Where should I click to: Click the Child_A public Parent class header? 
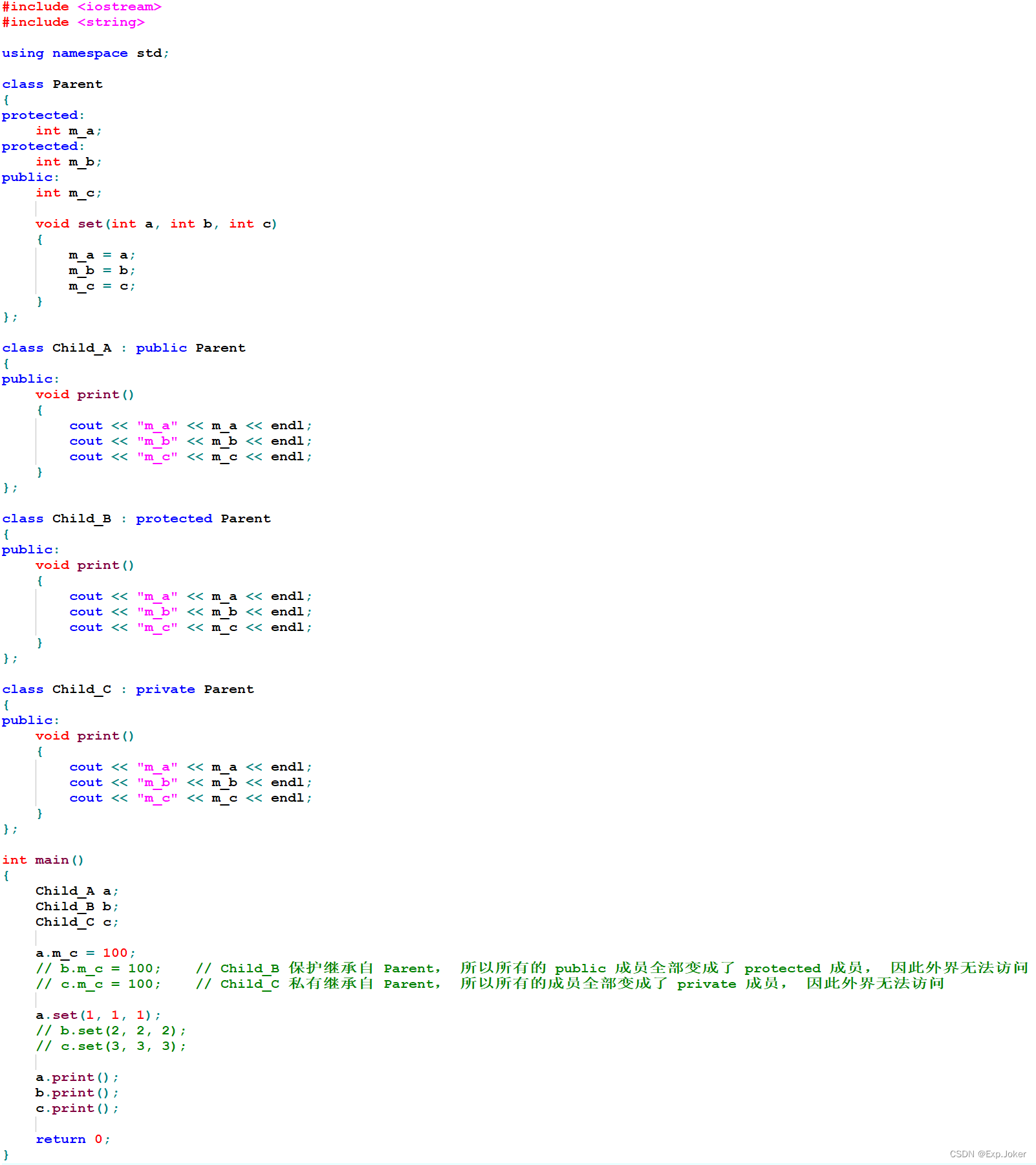click(x=124, y=348)
